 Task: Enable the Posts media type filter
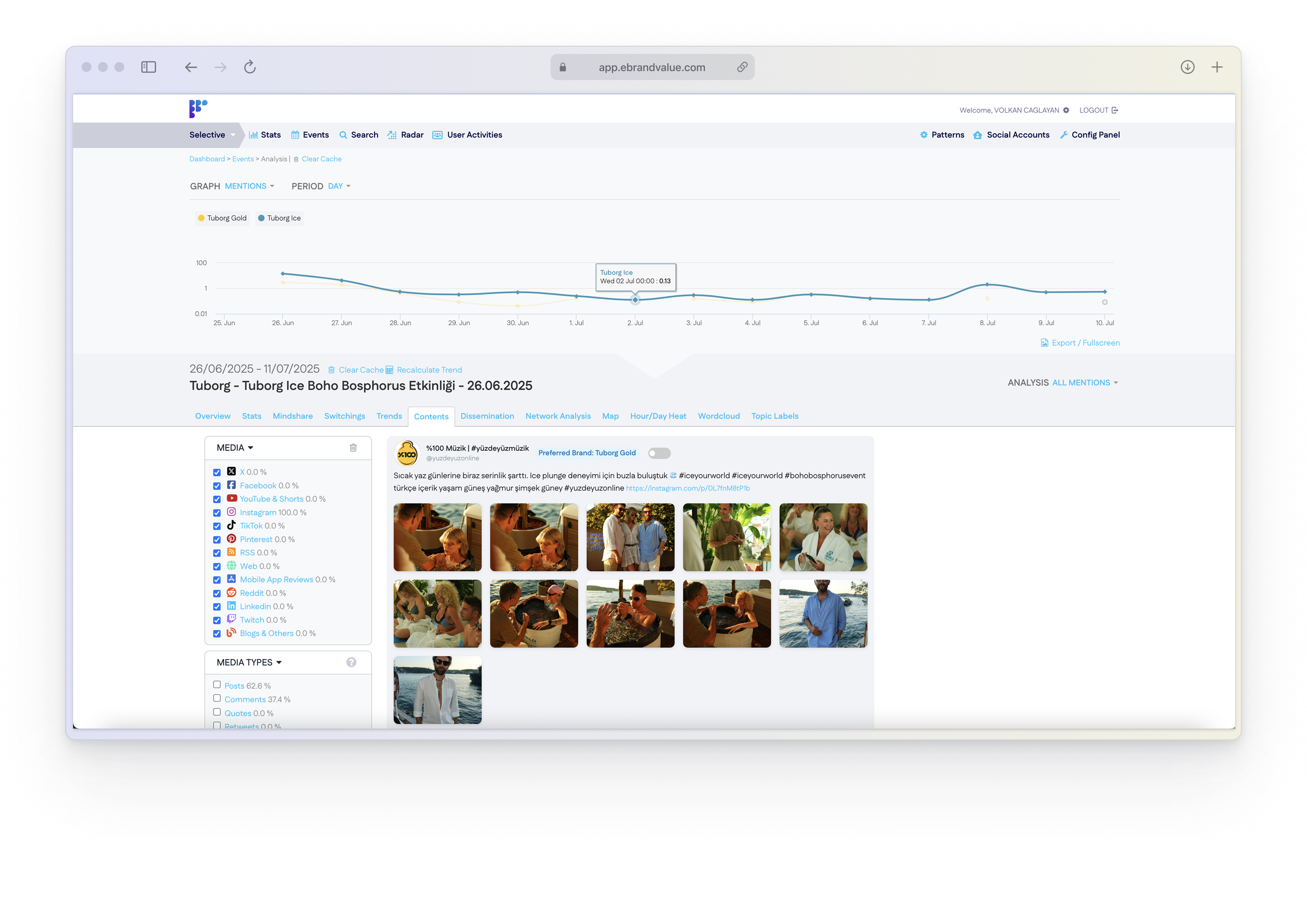pos(217,685)
